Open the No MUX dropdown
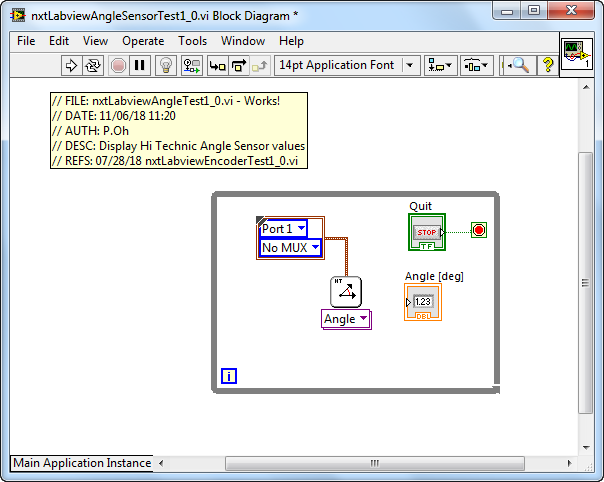Screen dimensions: 604x482 (x=290, y=247)
